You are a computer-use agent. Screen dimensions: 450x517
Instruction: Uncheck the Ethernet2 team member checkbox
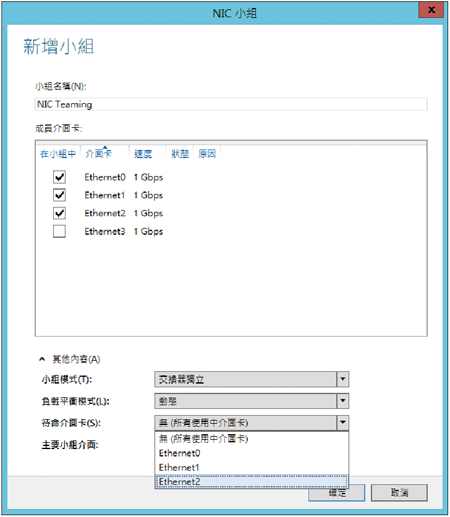tap(59, 213)
